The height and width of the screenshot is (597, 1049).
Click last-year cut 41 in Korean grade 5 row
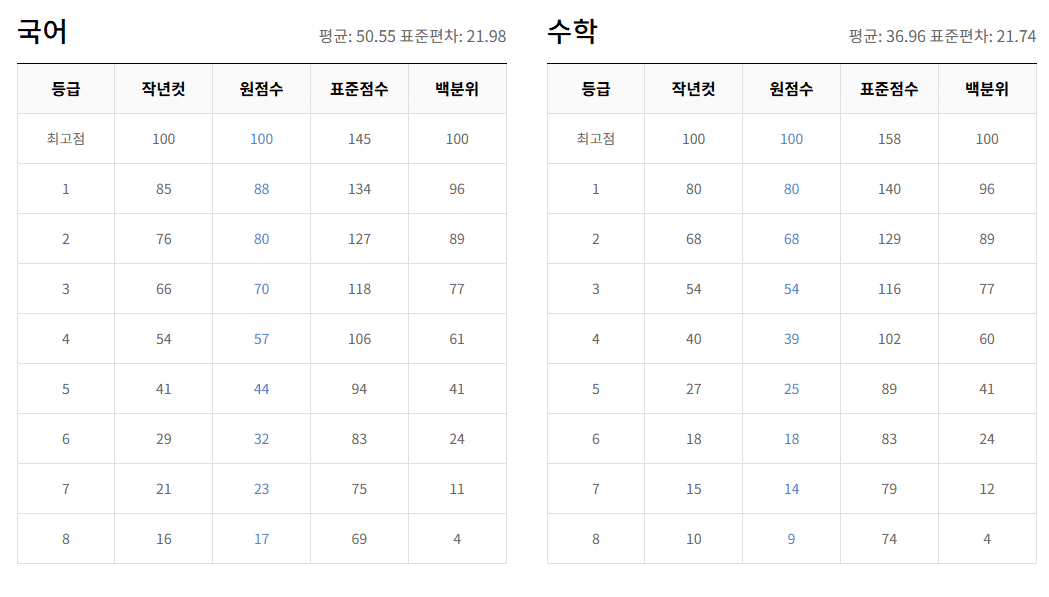tap(162, 388)
